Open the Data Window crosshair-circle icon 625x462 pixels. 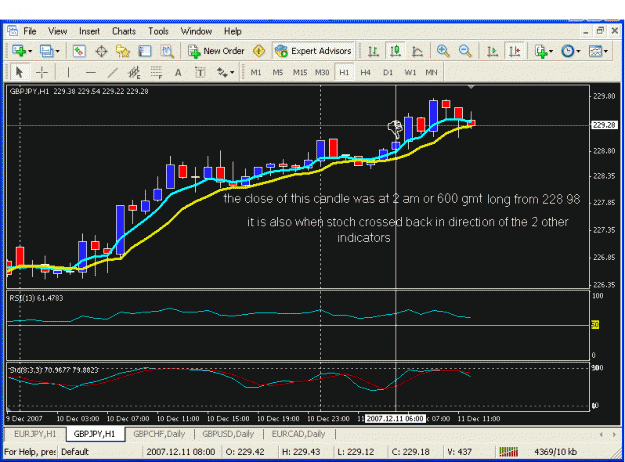(x=101, y=51)
